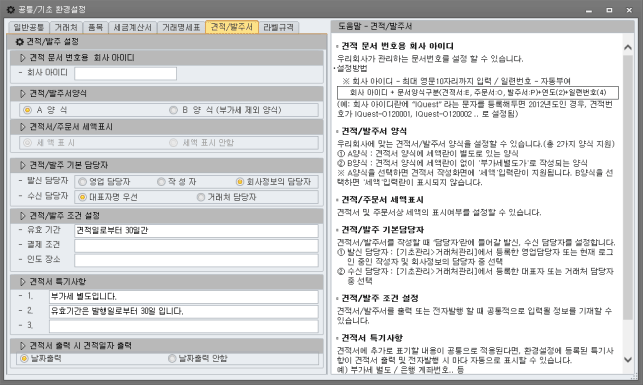The image size is (643, 385).
Task: Click the 결제 조건 input field
Action: pyautogui.click(x=196, y=245)
